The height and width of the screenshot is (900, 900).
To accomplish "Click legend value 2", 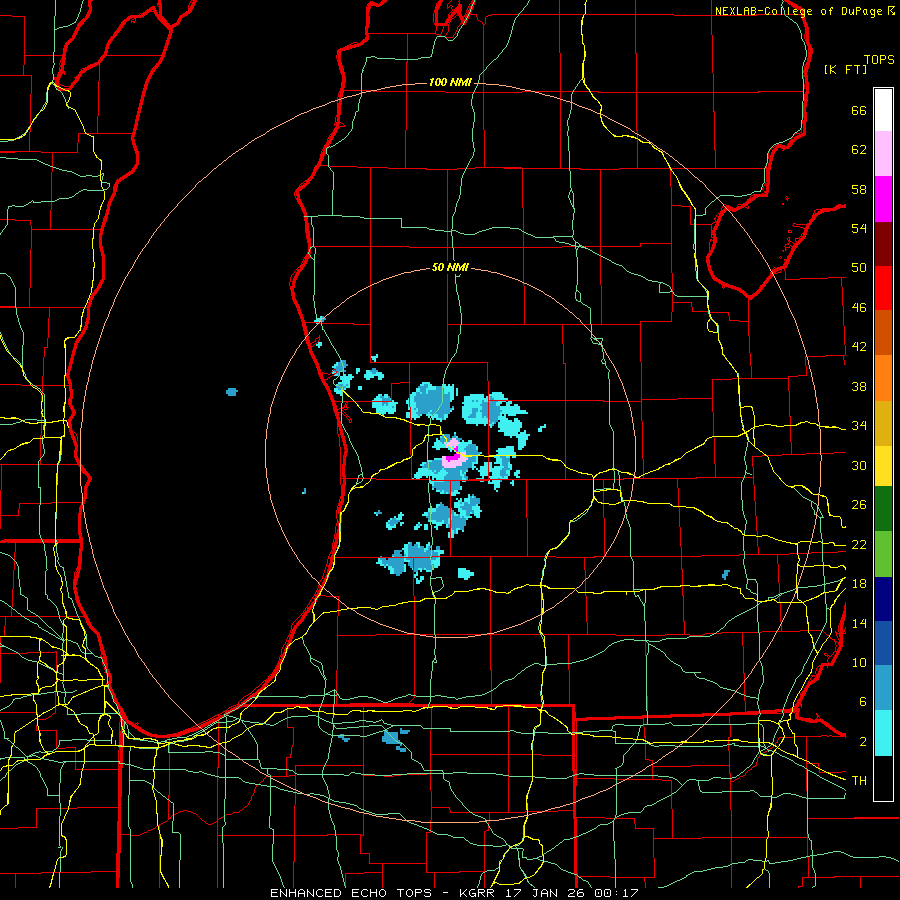I will (862, 742).
